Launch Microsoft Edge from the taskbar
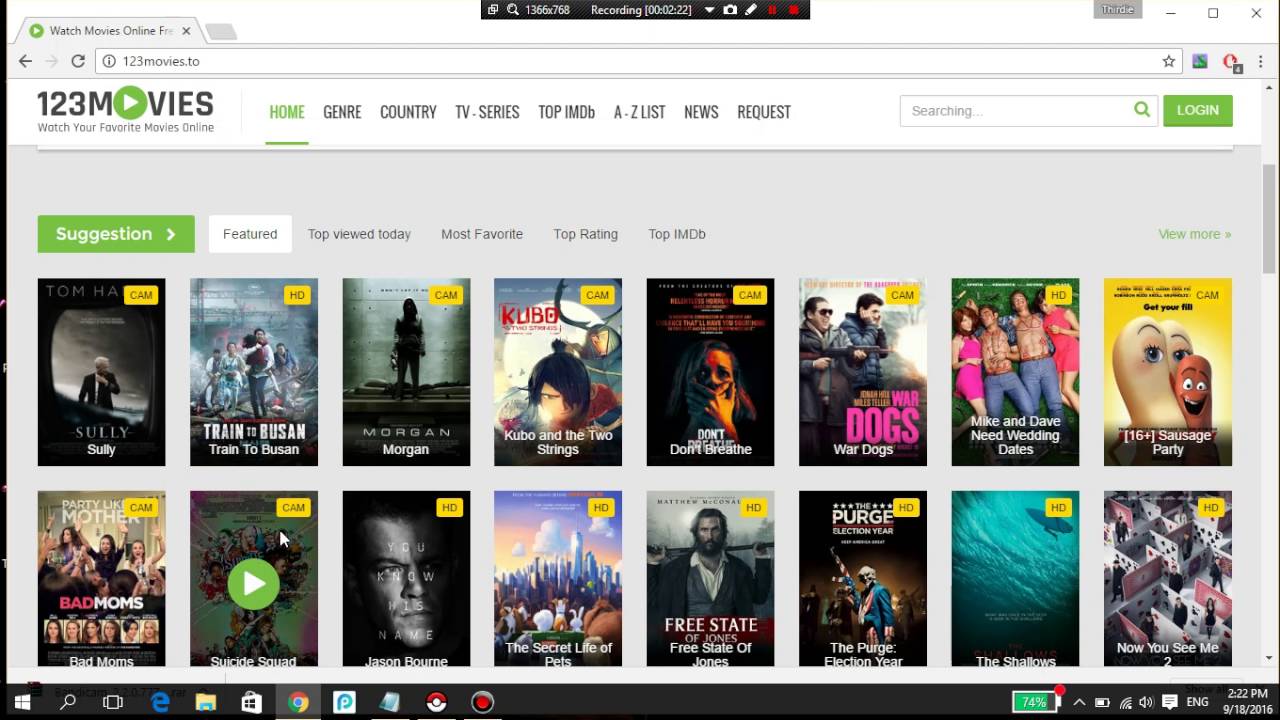 point(160,702)
